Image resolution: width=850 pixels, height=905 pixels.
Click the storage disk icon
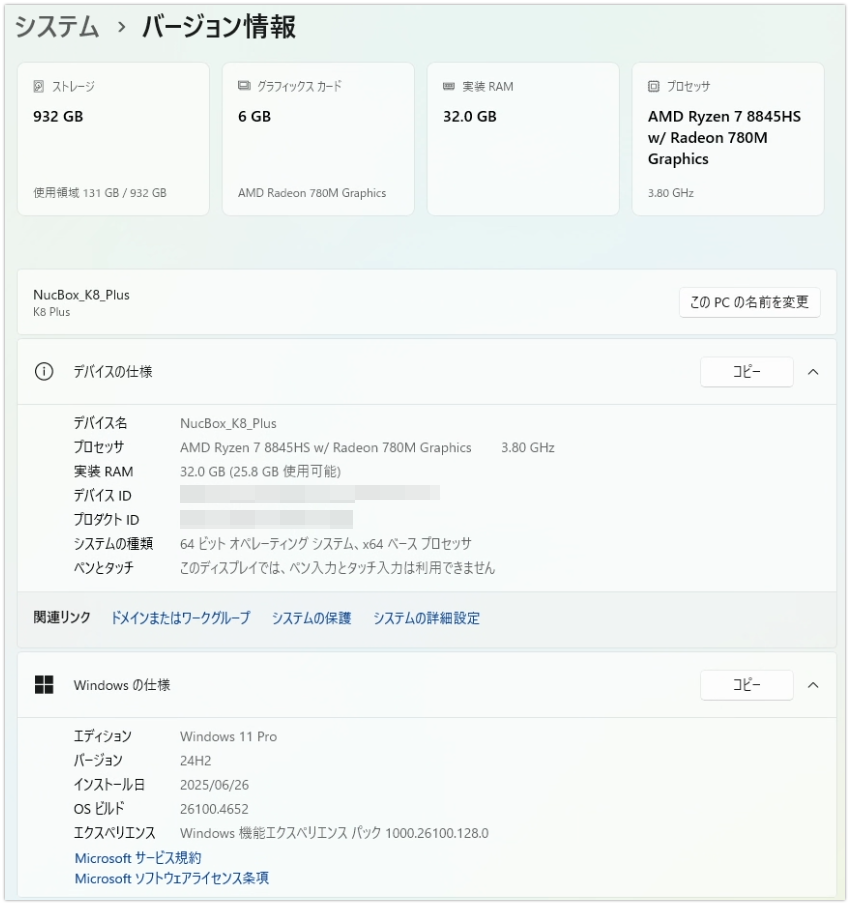[x=39, y=87]
